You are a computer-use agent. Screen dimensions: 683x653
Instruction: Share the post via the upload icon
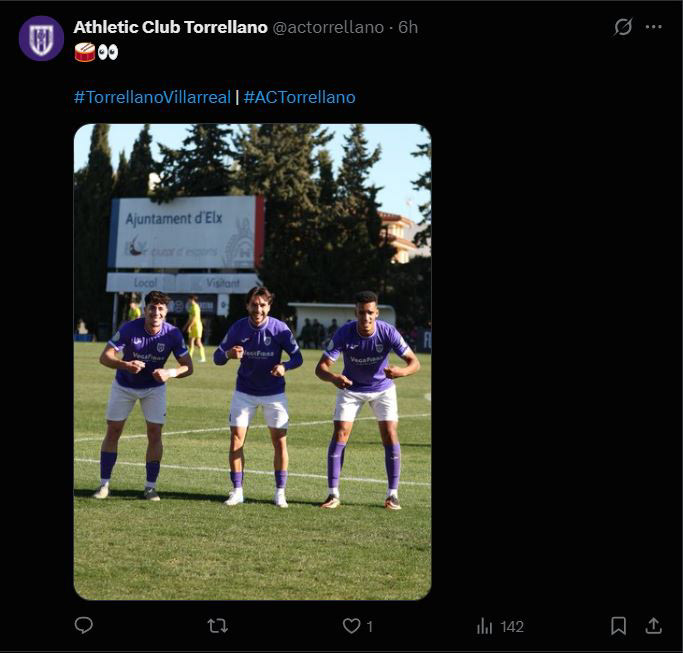click(x=653, y=626)
